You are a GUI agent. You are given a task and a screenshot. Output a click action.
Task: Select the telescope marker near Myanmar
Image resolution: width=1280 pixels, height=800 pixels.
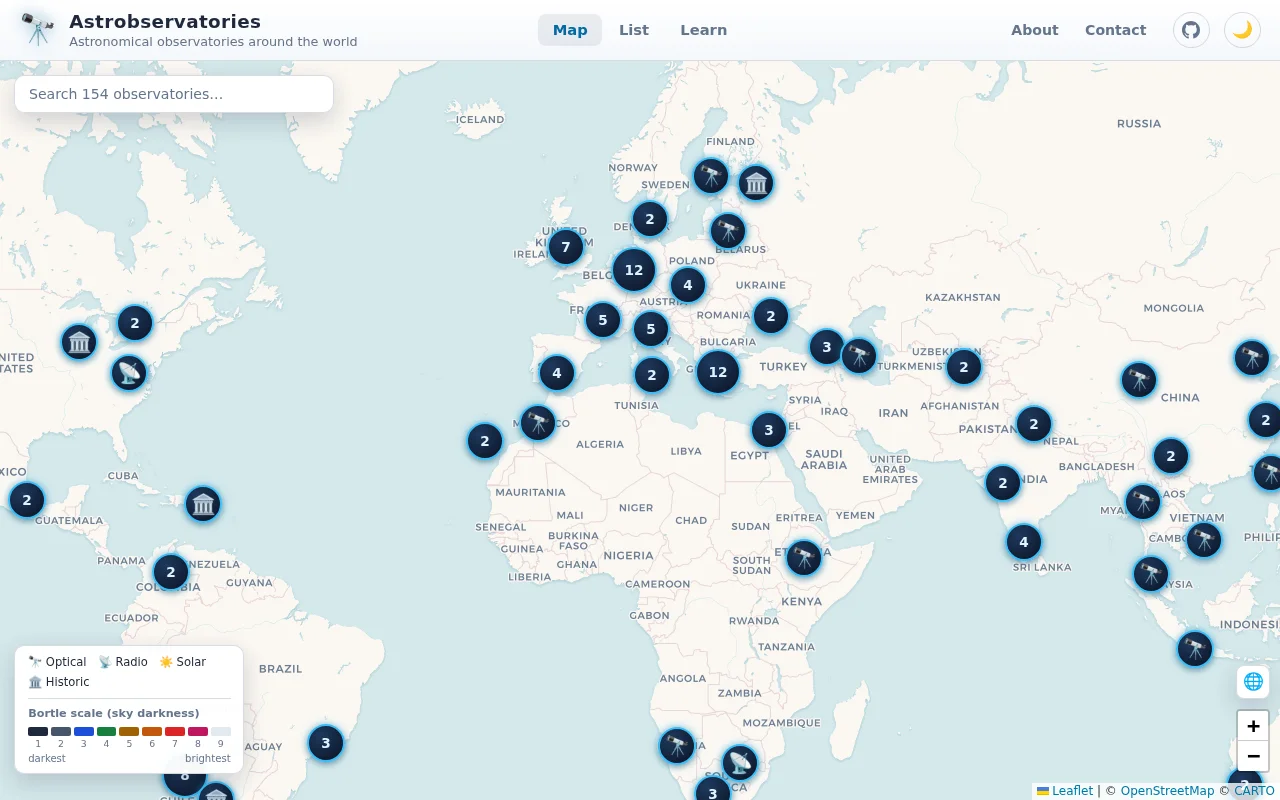click(1143, 501)
